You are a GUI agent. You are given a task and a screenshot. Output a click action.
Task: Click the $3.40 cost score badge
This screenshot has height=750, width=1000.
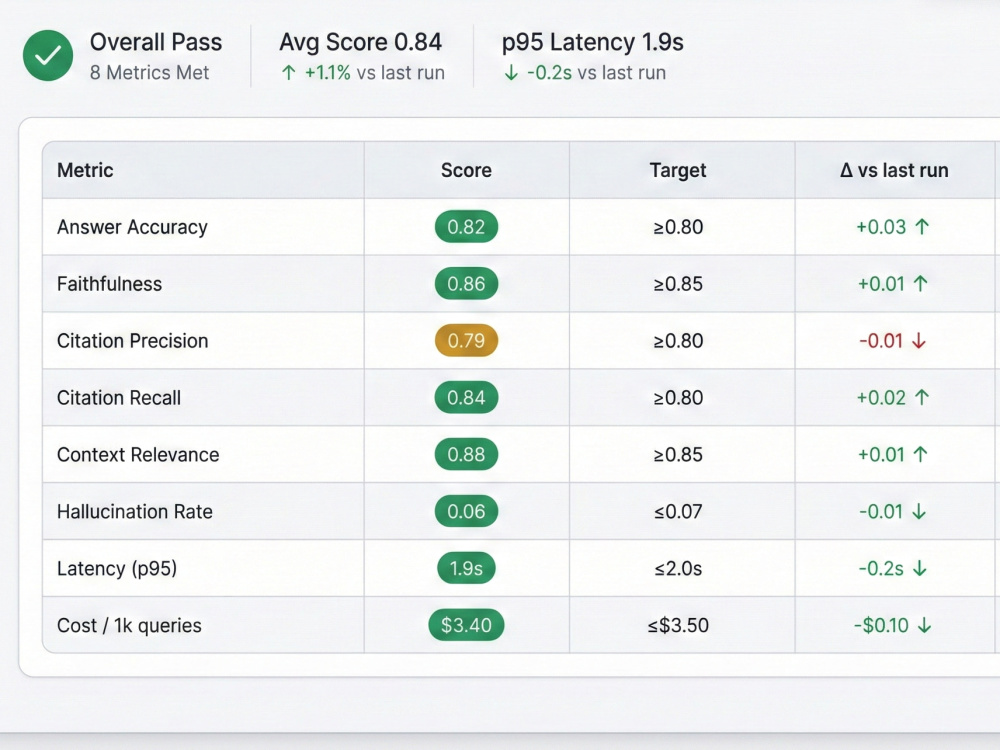(466, 625)
